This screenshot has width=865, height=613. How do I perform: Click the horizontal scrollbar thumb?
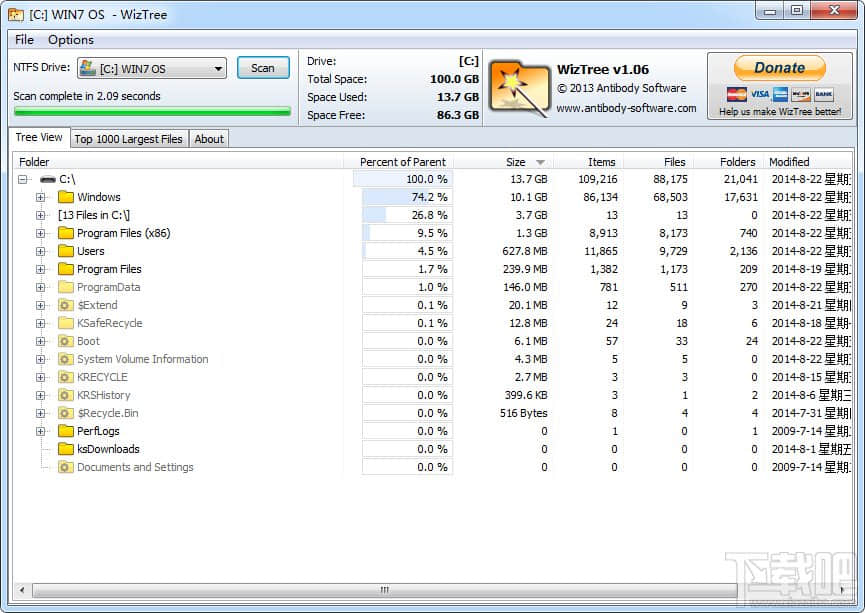point(385,590)
